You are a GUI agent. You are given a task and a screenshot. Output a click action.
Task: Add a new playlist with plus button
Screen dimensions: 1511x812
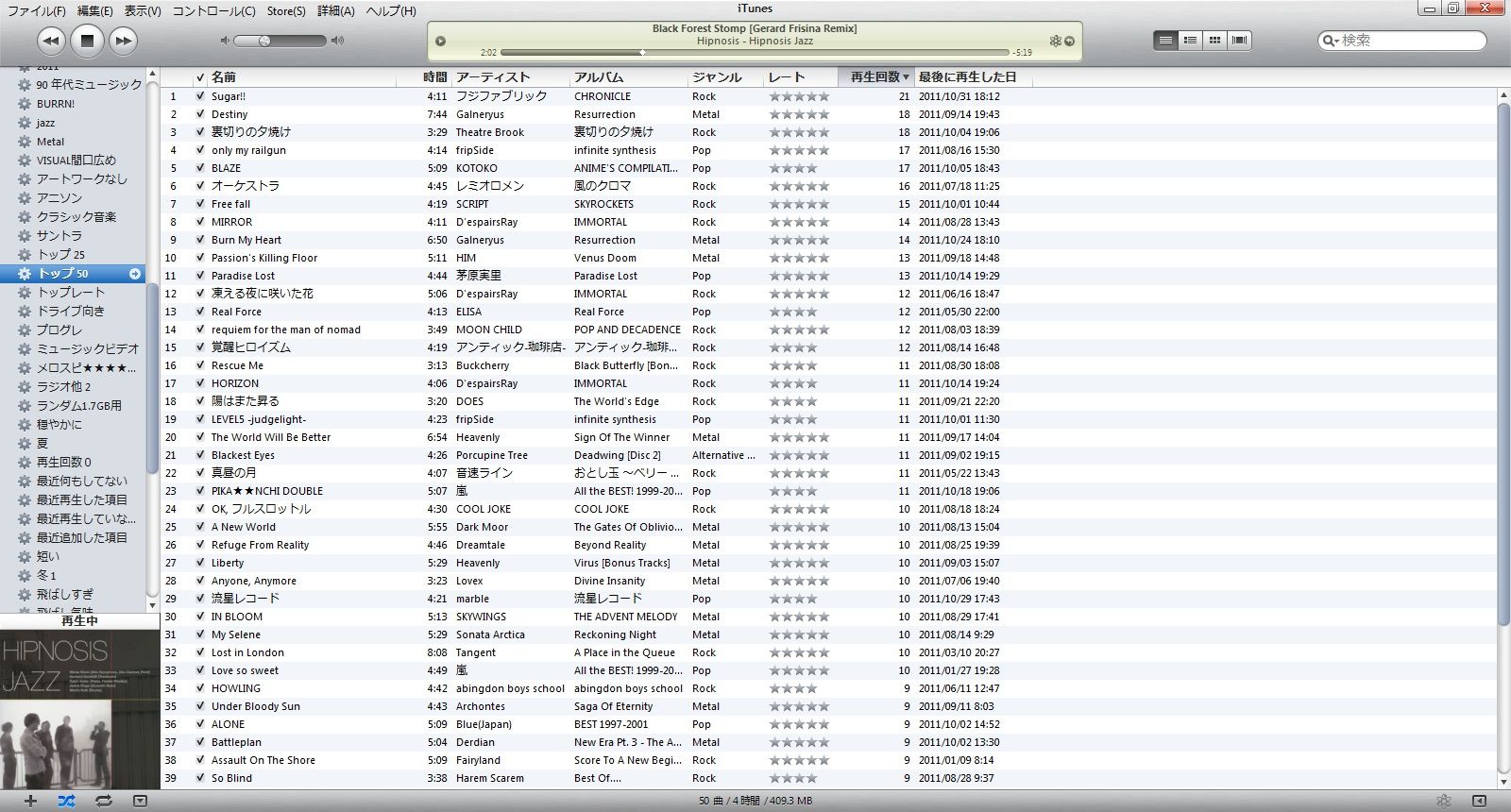click(30, 801)
